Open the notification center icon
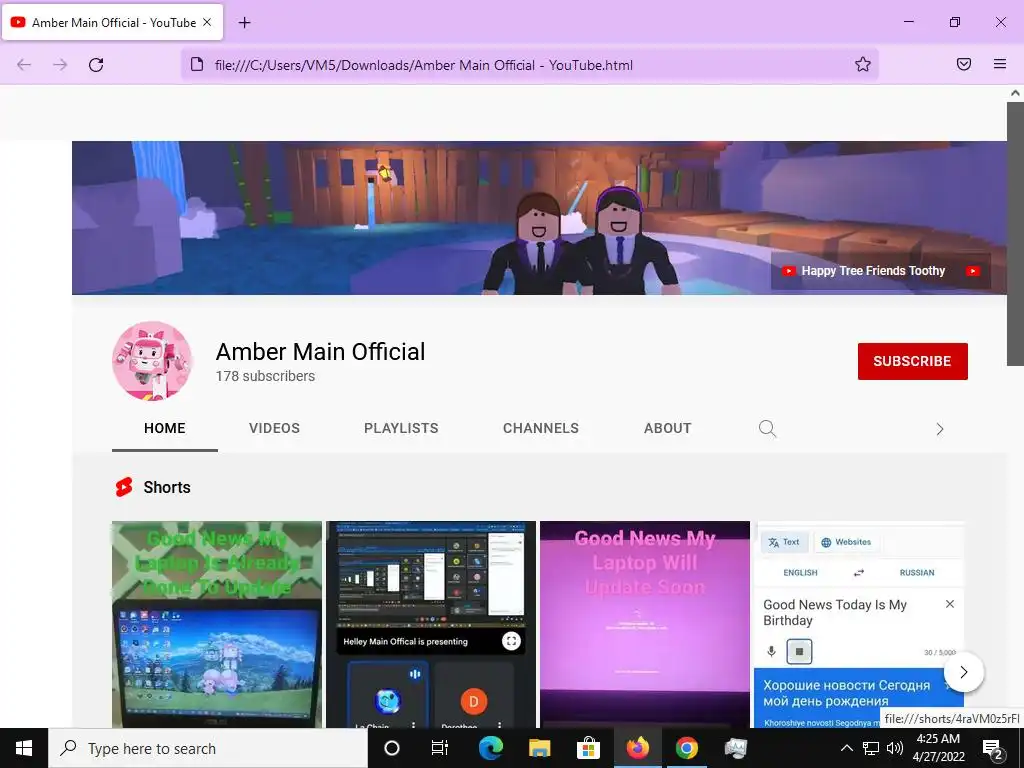Viewport: 1024px width, 768px height. [993, 749]
